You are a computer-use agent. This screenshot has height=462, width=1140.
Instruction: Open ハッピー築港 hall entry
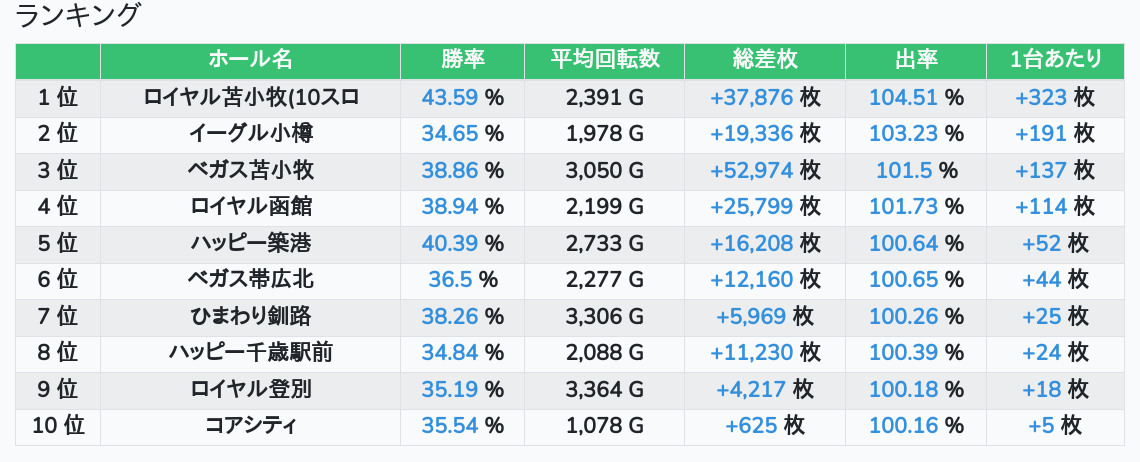coord(251,243)
